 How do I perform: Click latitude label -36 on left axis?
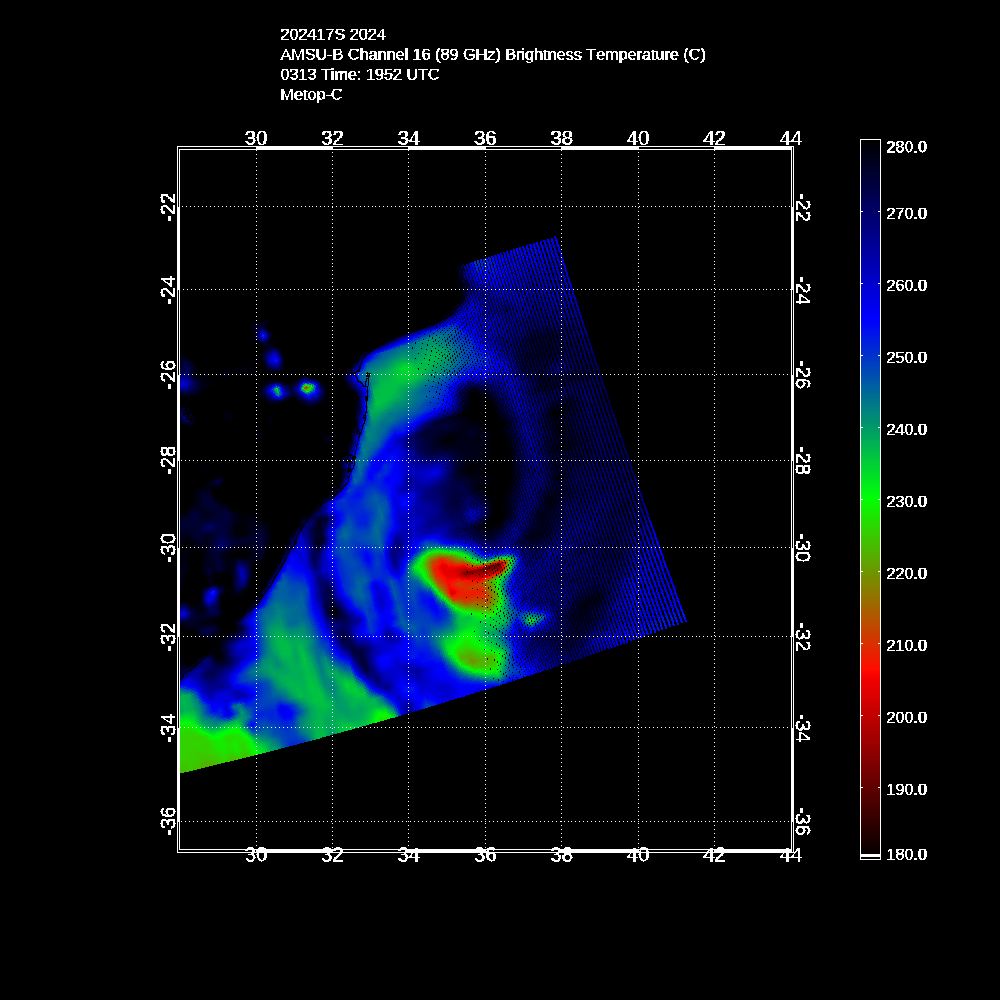(x=168, y=821)
